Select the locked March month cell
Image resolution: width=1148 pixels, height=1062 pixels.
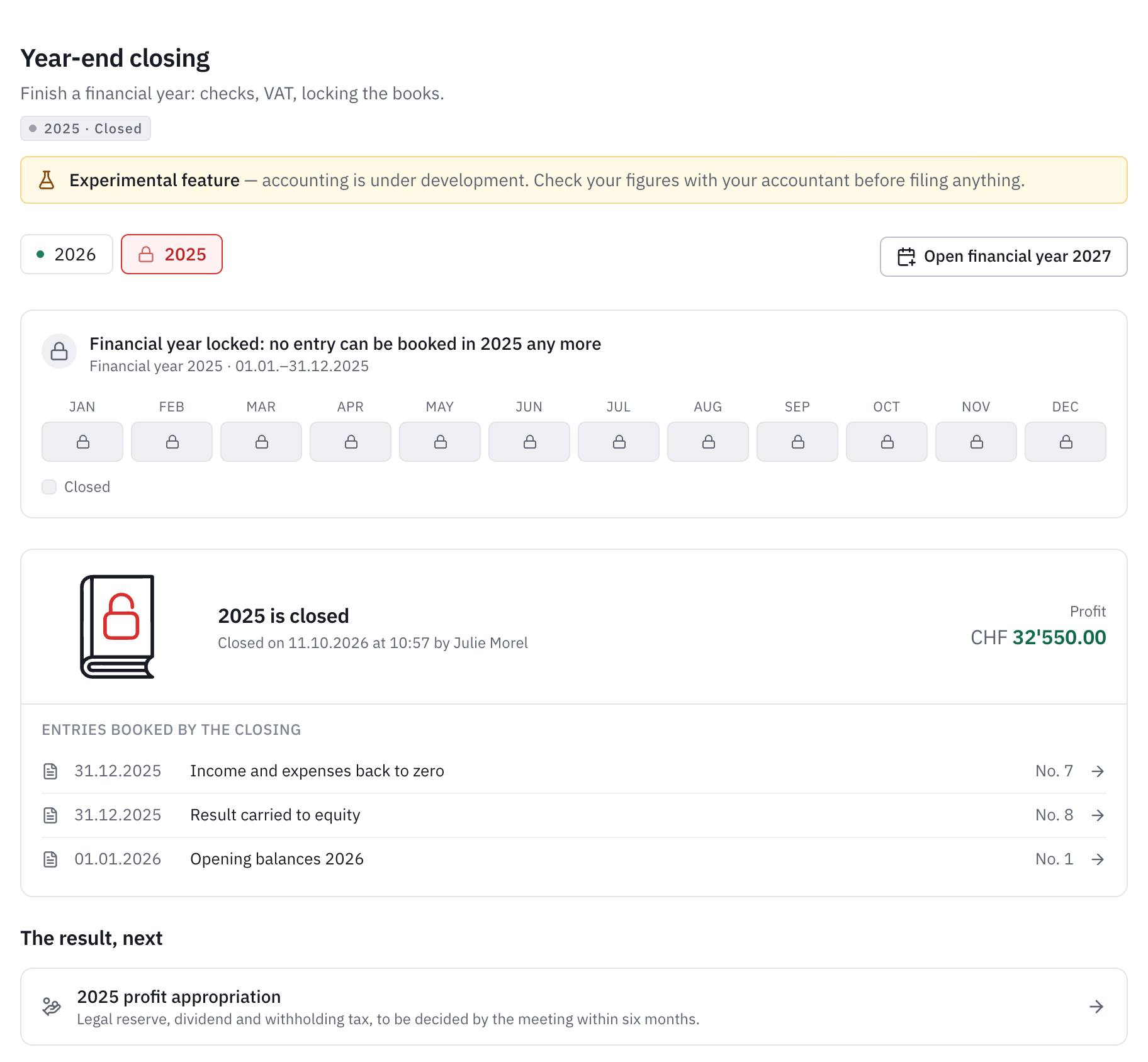point(261,442)
